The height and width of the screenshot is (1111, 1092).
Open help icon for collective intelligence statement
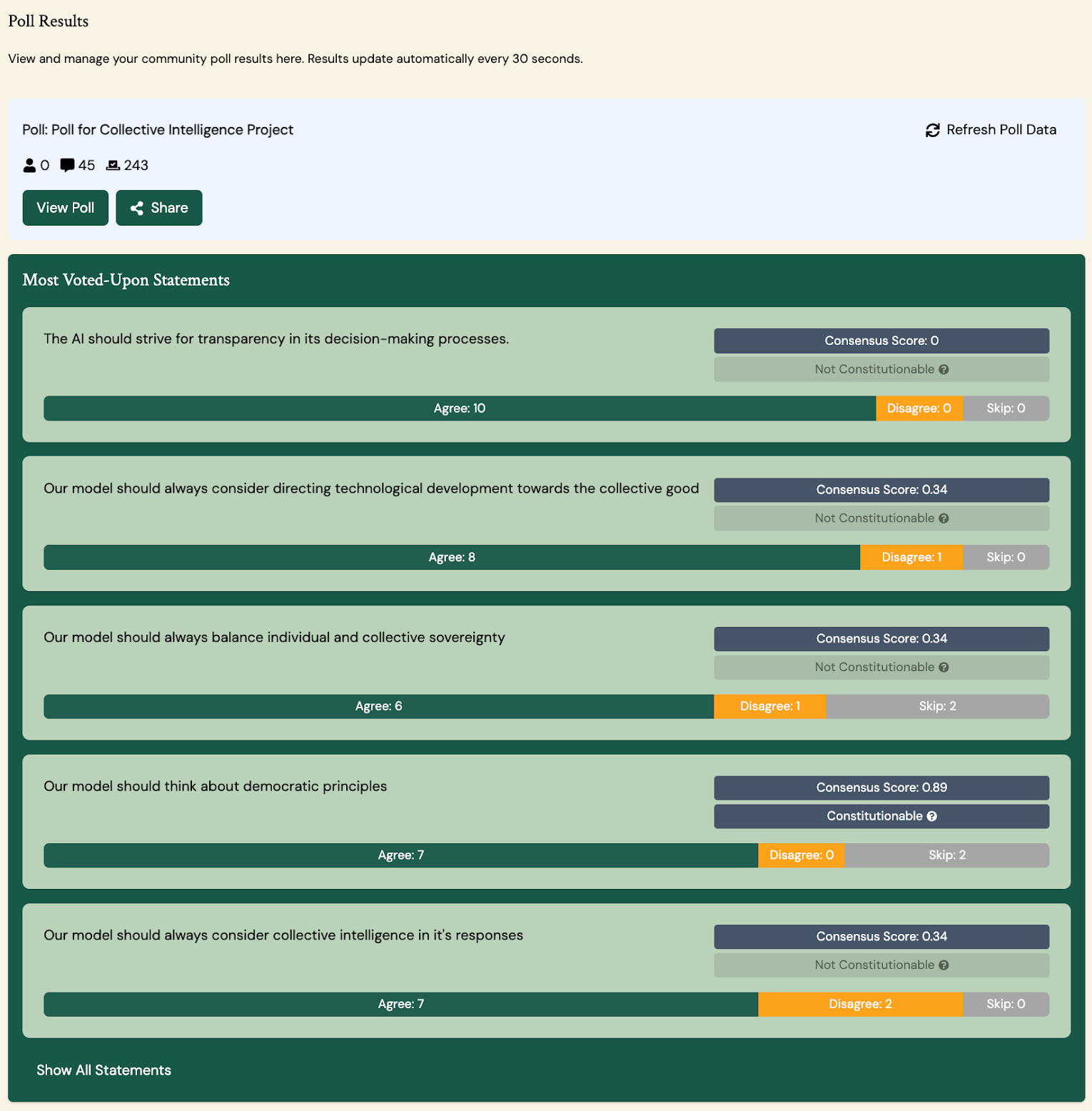[x=944, y=965]
